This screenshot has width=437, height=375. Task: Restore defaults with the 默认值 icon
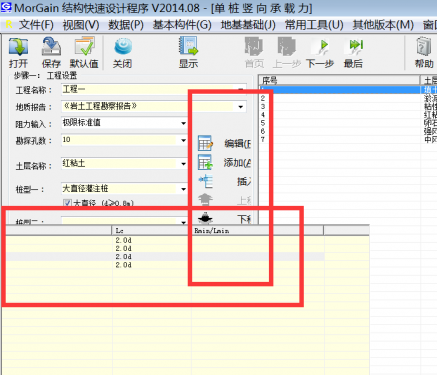[x=84, y=47]
